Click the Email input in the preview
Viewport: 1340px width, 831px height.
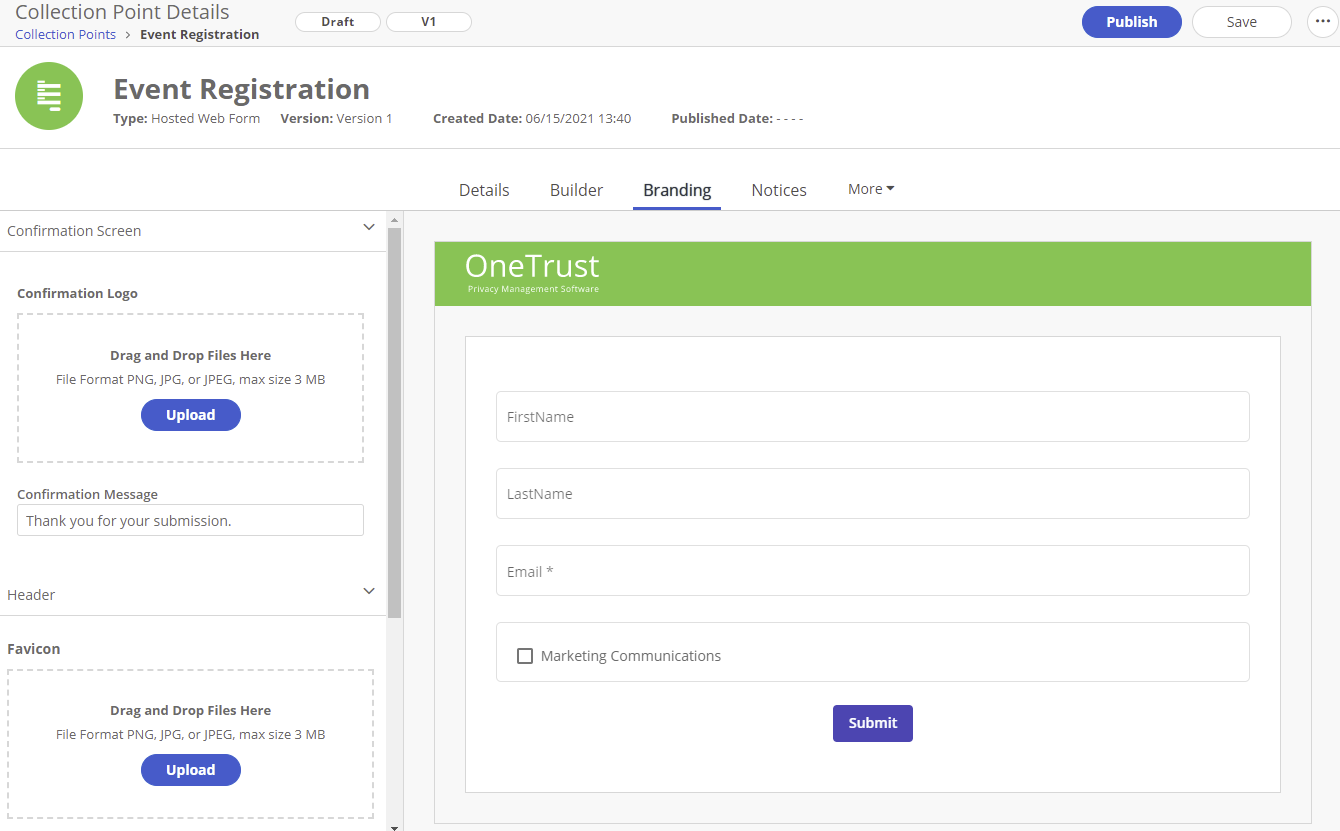click(872, 570)
